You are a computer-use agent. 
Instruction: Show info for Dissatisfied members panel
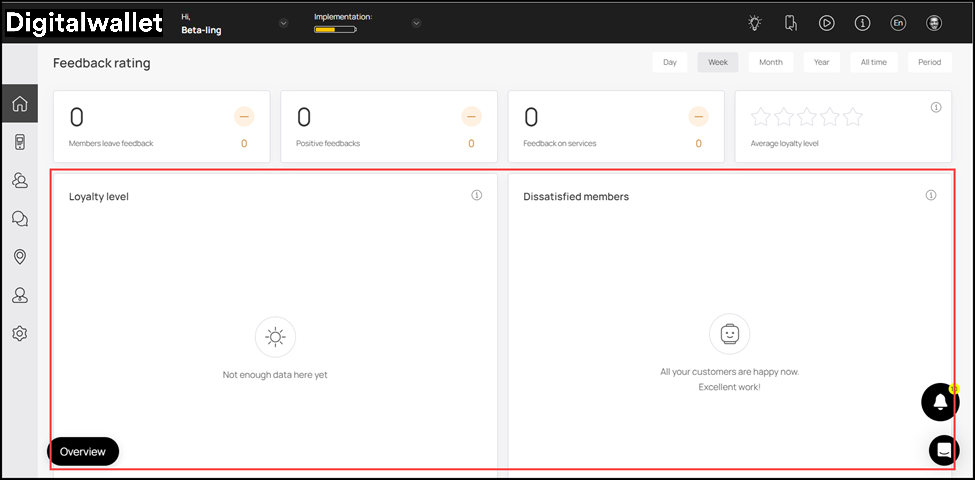(x=931, y=195)
